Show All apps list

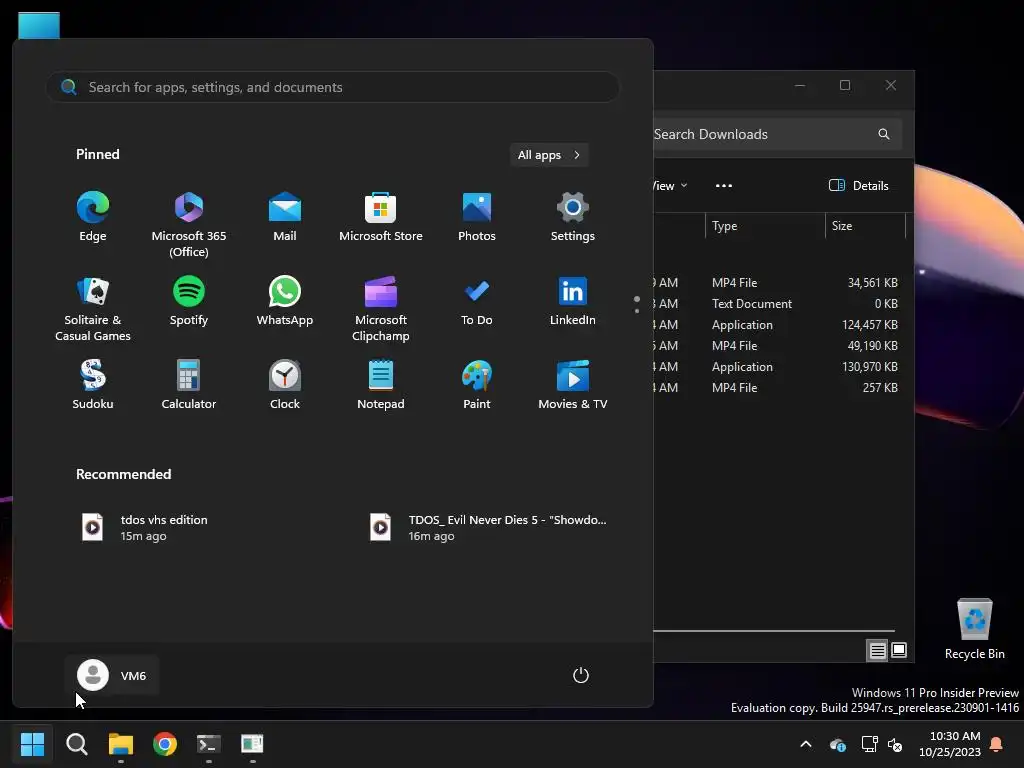[549, 155]
